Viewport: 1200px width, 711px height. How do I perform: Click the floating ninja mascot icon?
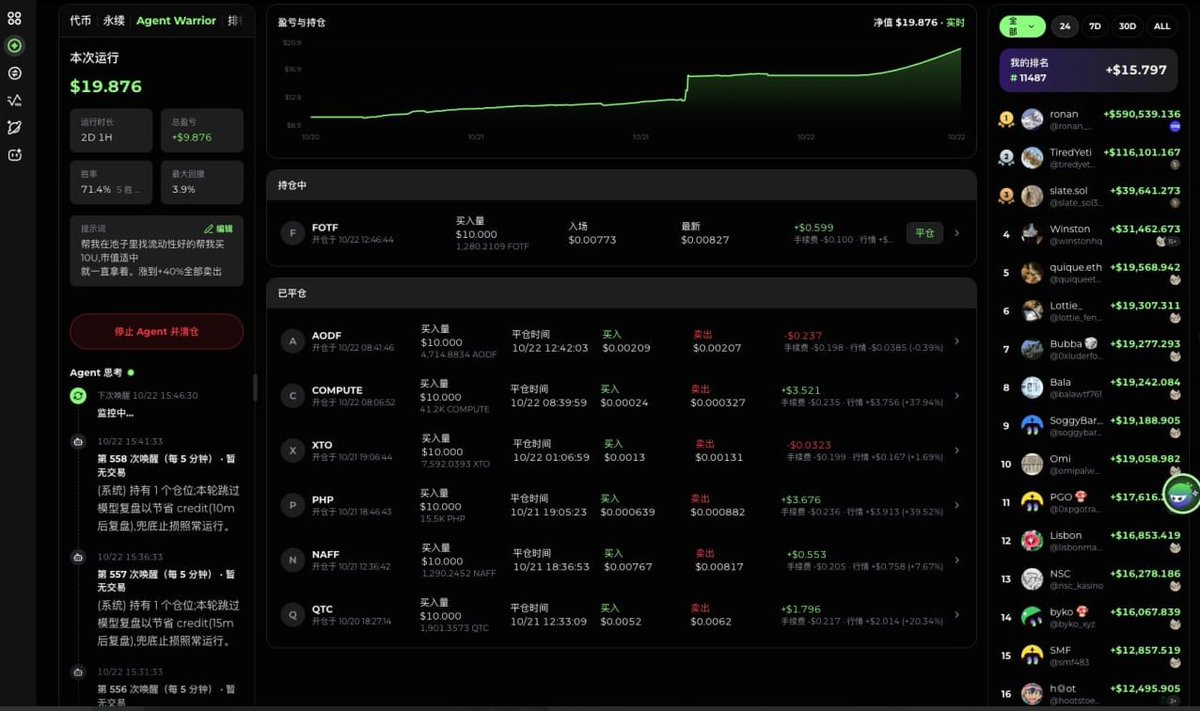click(1182, 493)
